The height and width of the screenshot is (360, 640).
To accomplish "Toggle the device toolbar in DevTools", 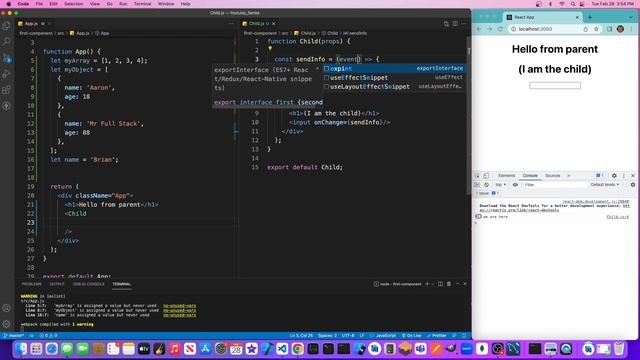I will pos(486,176).
